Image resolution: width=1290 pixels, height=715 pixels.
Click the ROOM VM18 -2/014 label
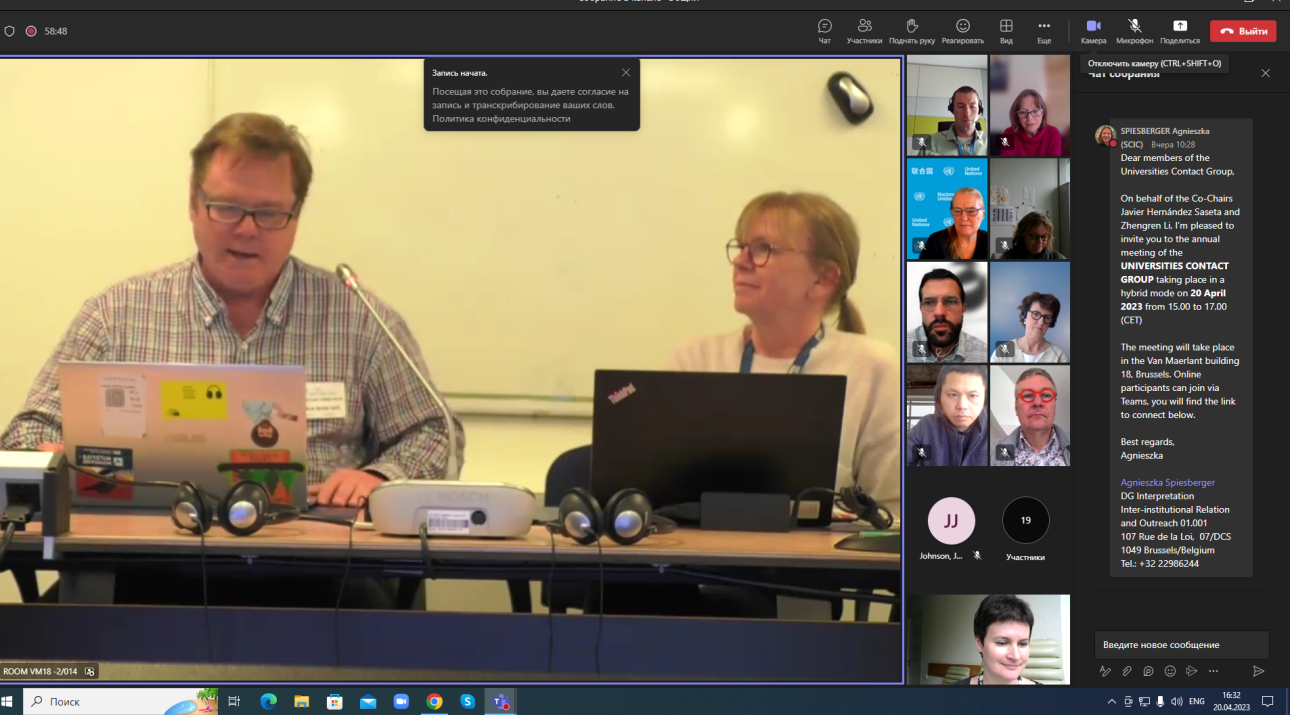(x=41, y=671)
